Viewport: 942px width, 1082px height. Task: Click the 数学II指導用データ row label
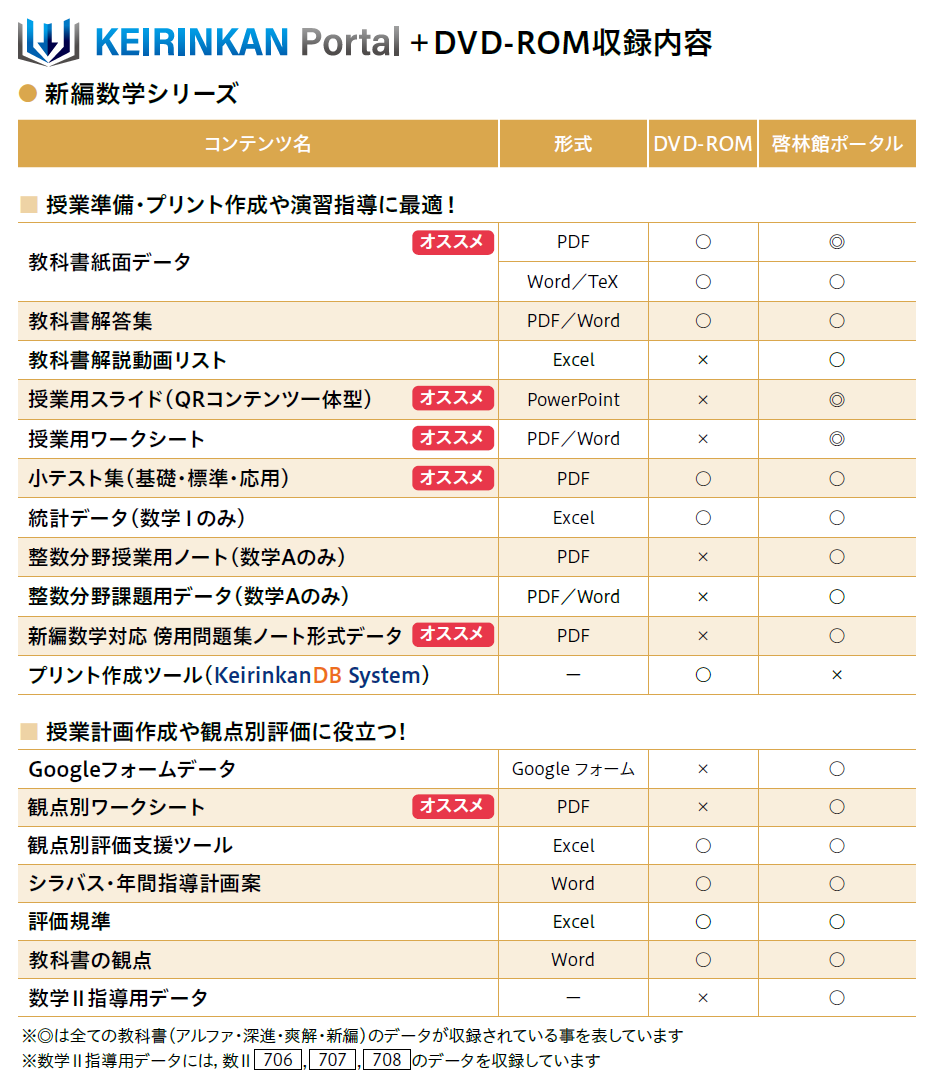pyautogui.click(x=118, y=998)
